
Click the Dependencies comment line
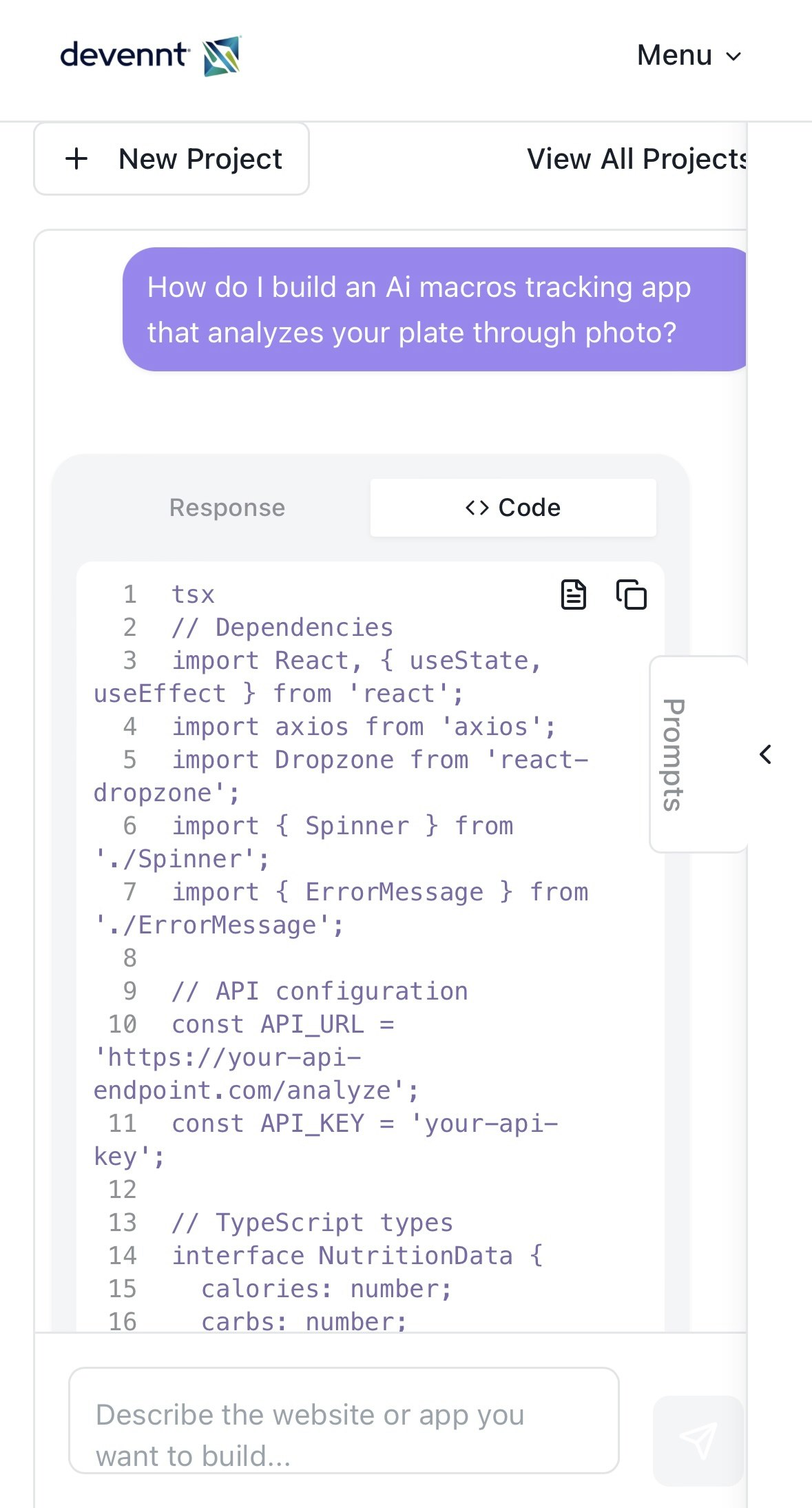tap(282, 628)
